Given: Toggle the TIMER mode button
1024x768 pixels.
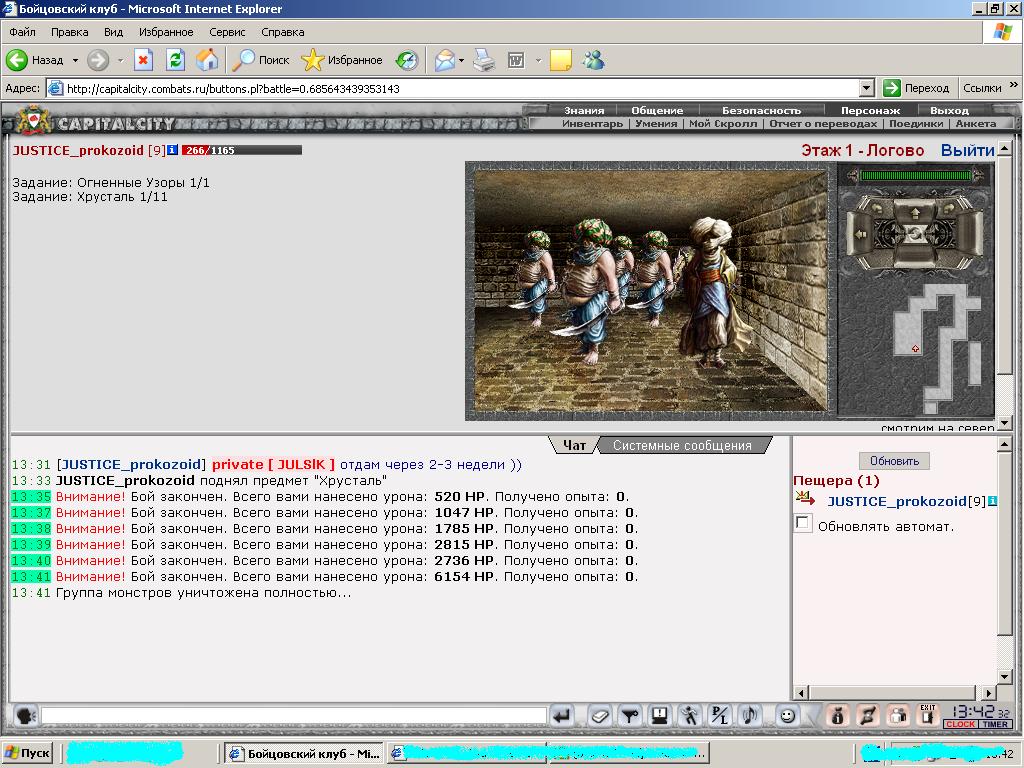Looking at the screenshot, I should coord(995,724).
